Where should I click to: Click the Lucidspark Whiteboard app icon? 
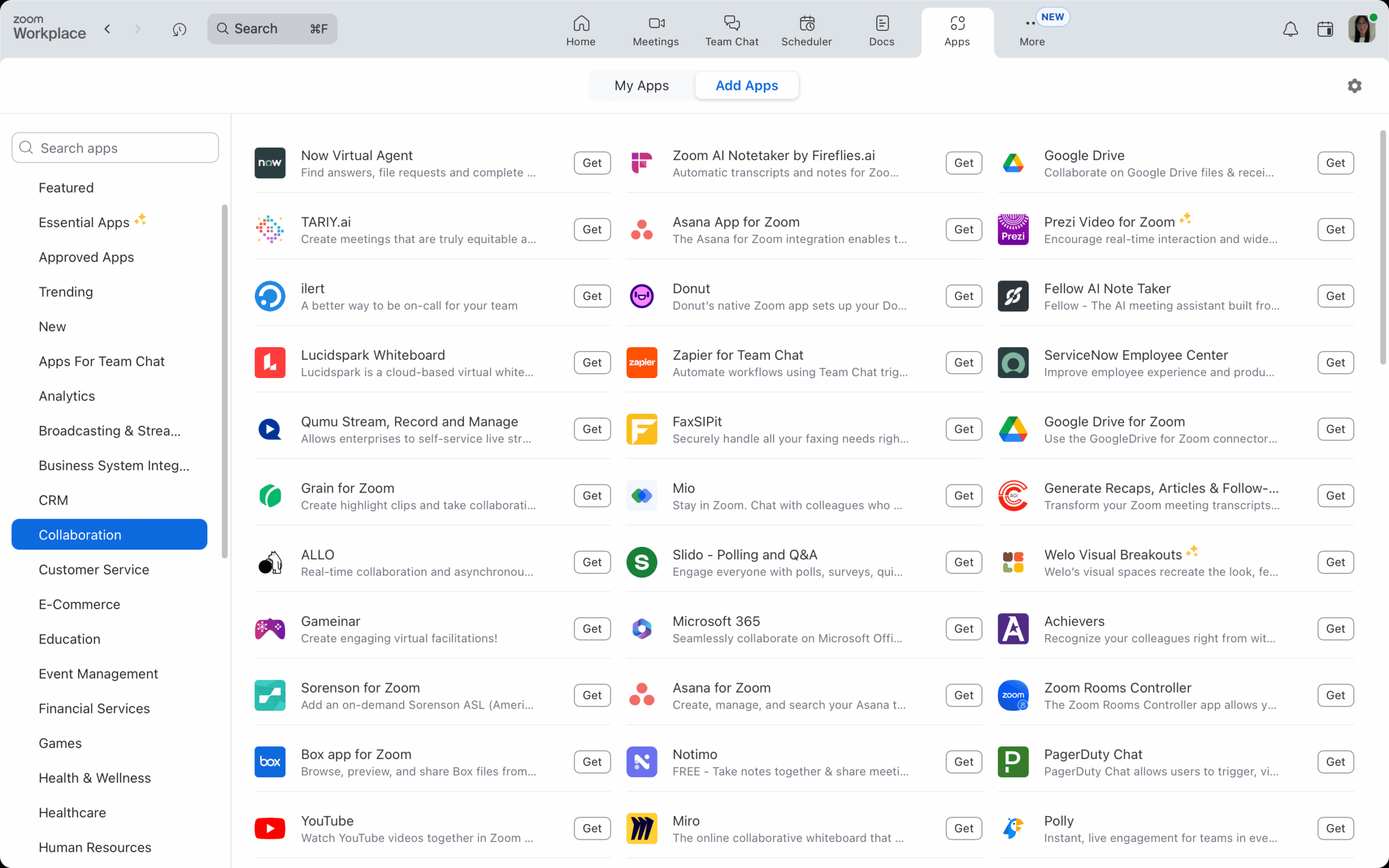[270, 363]
